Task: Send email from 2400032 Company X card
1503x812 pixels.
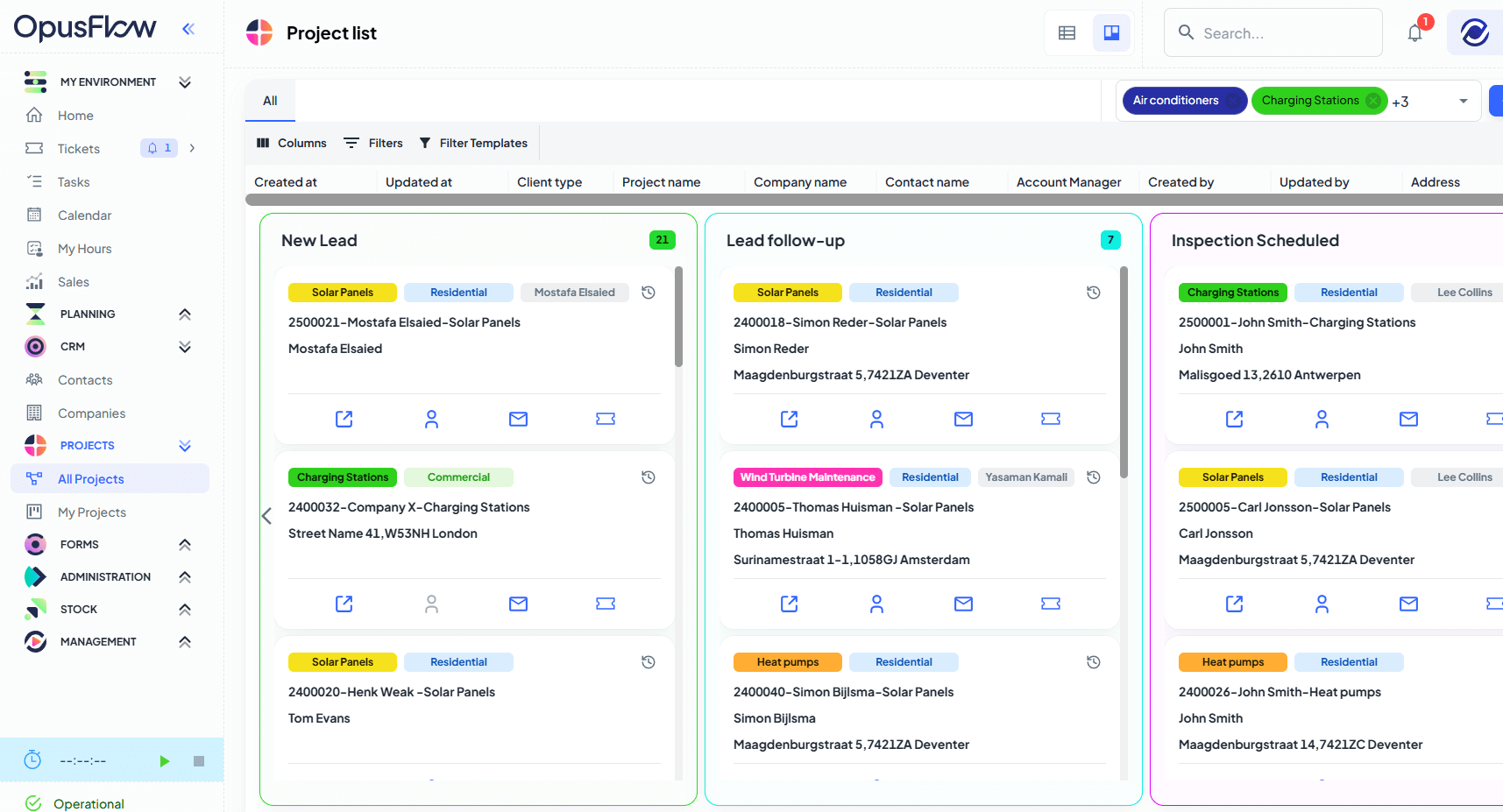Action: (519, 604)
